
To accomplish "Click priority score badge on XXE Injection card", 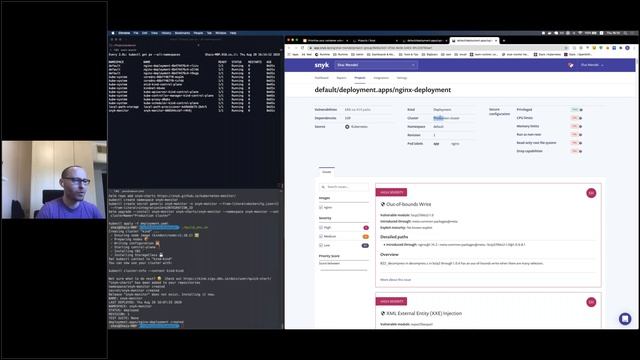I will click(x=591, y=302).
